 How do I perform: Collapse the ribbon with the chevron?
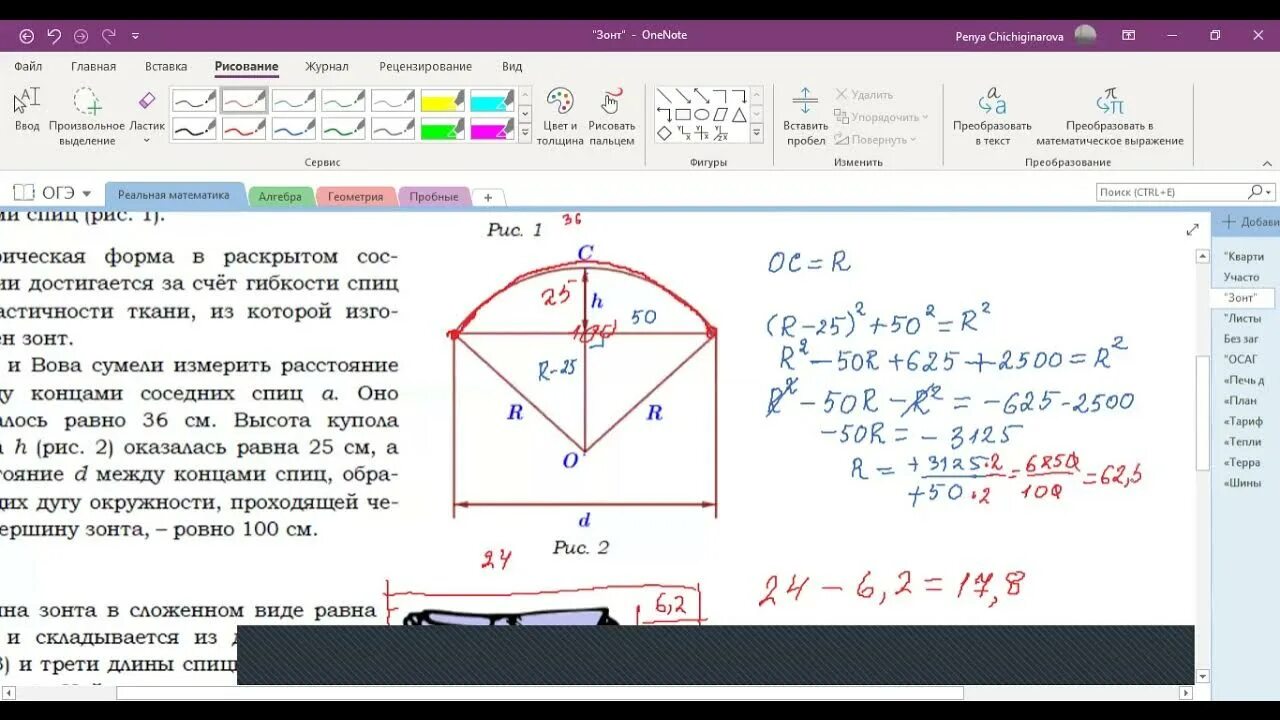(1267, 162)
